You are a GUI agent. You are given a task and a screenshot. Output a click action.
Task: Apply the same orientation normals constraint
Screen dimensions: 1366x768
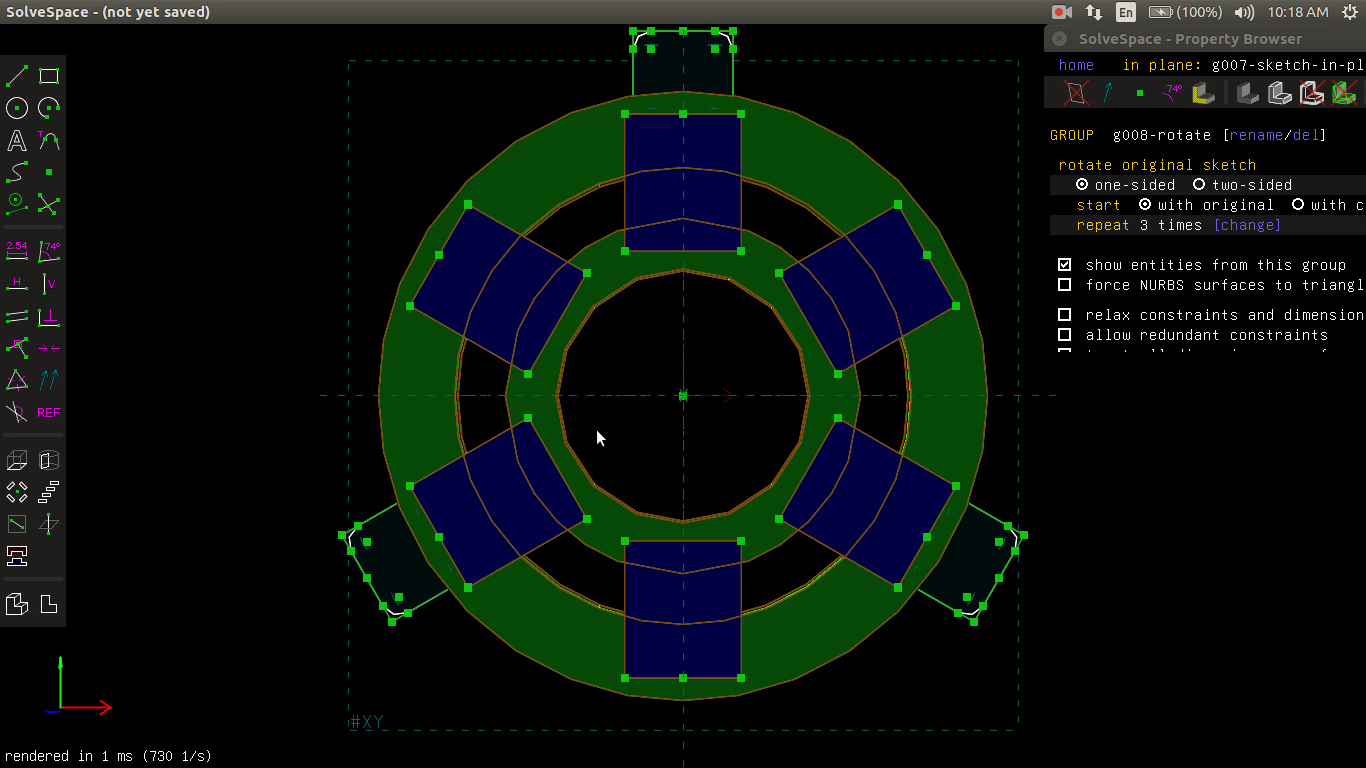(49, 380)
